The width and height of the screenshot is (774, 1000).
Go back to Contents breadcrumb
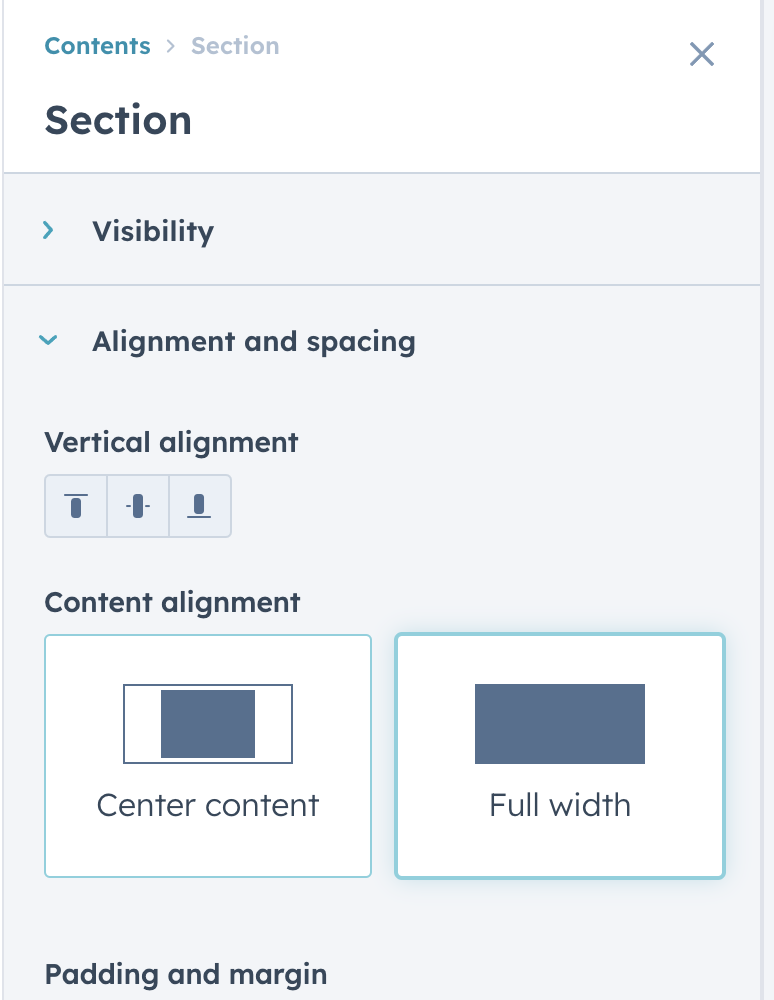[98, 46]
